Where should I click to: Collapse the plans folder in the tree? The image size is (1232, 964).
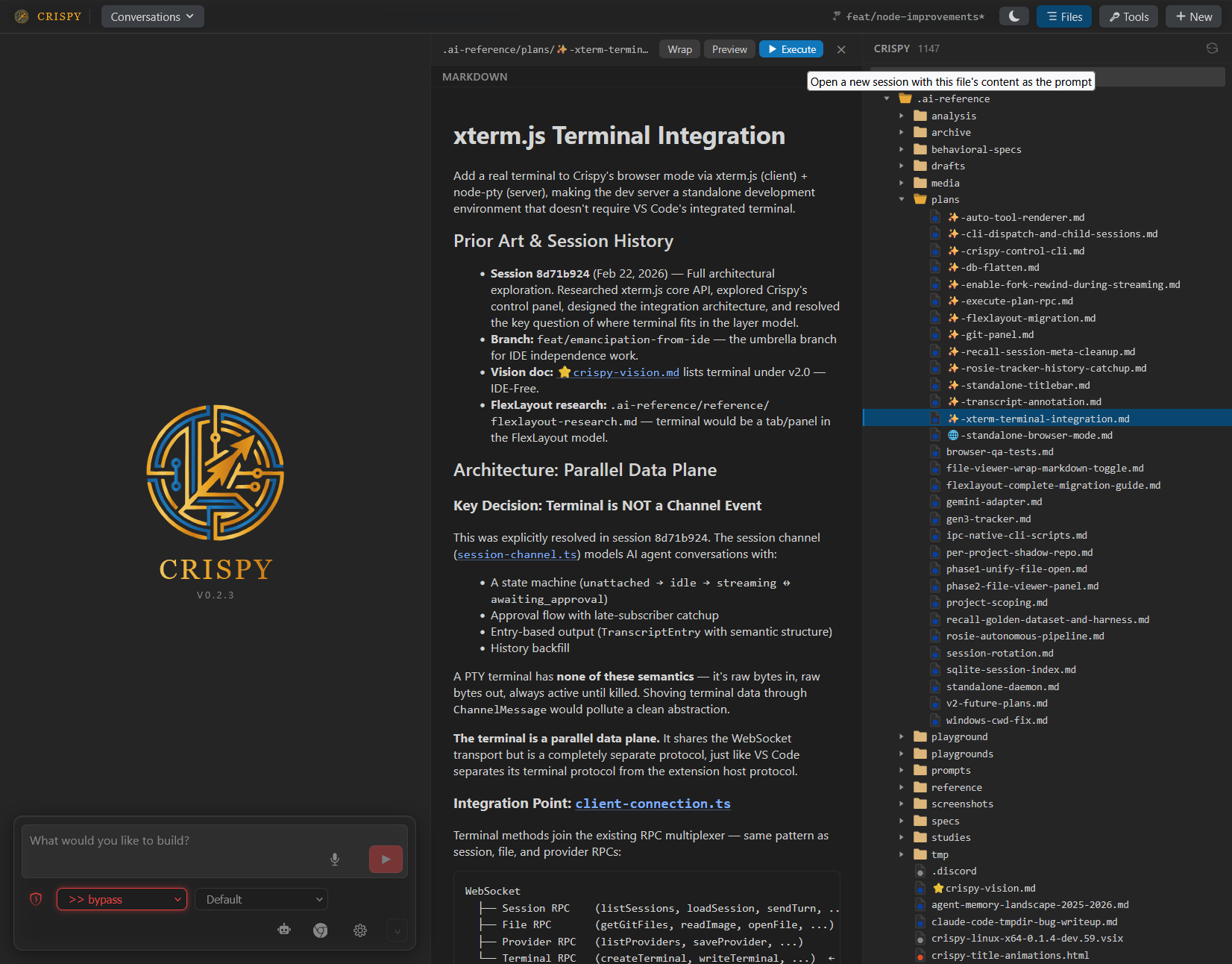tap(901, 199)
